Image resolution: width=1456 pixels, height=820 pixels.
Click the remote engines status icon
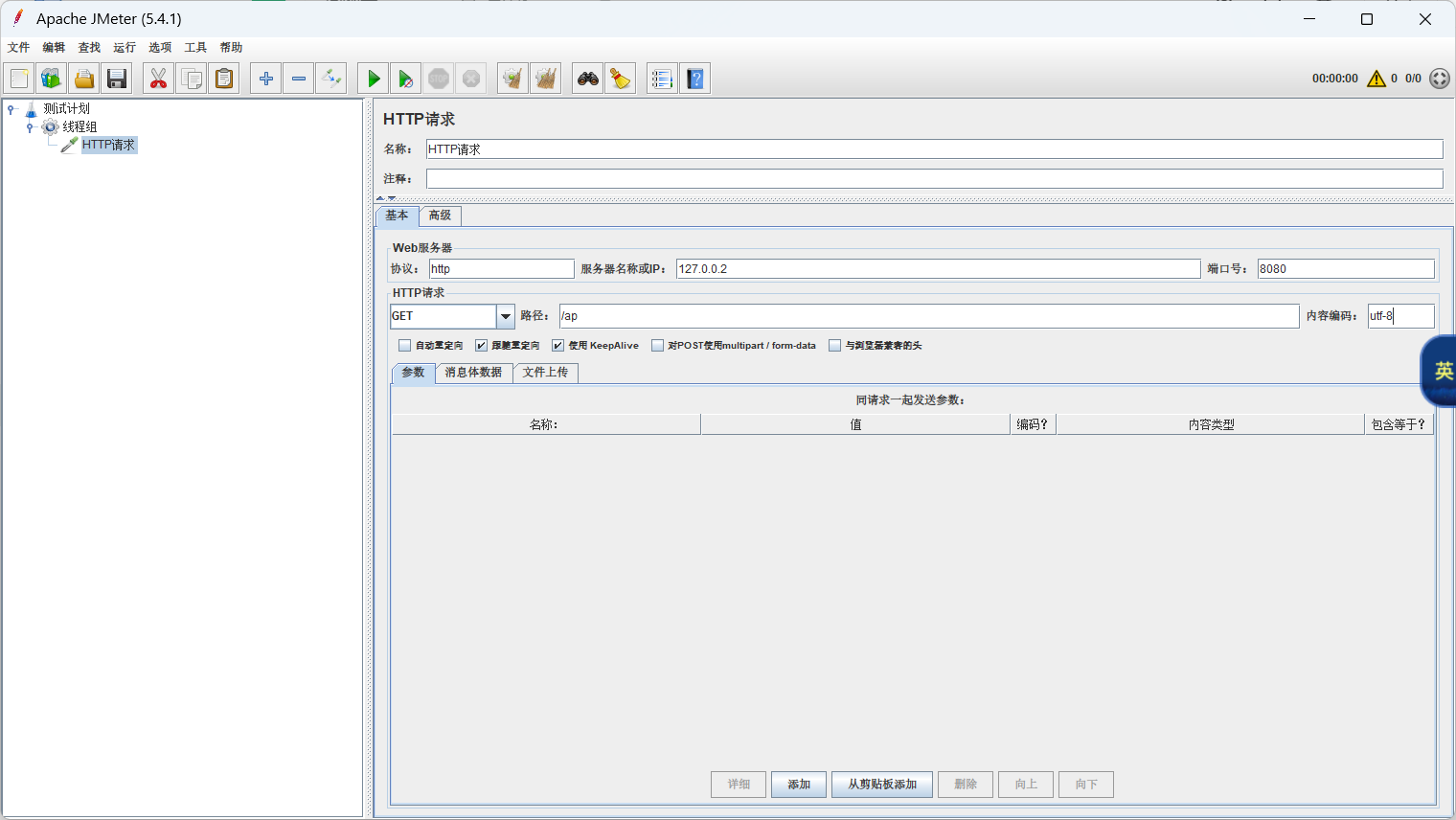[x=1440, y=79]
